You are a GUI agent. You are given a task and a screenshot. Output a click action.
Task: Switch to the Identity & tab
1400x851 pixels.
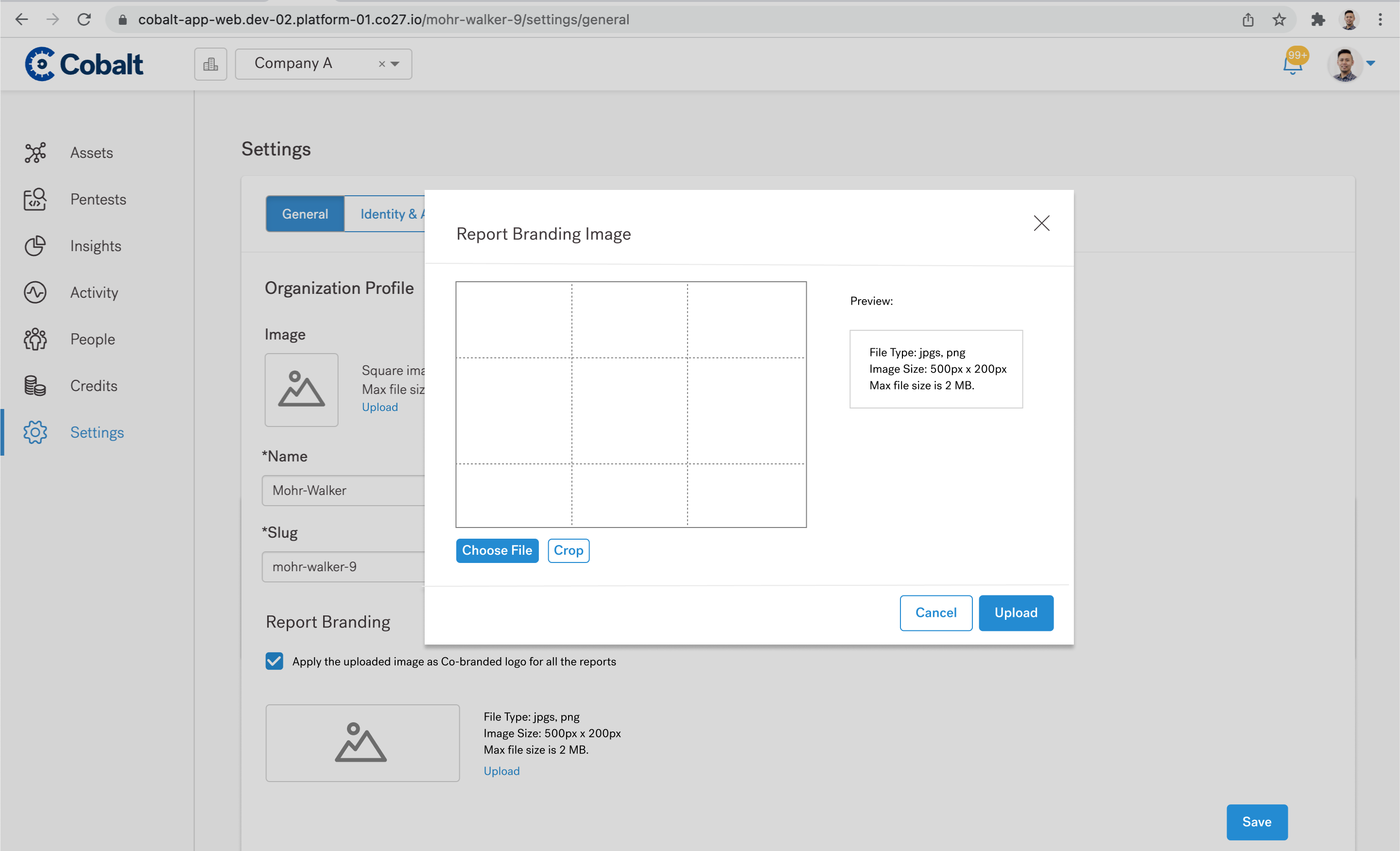pyautogui.click(x=385, y=214)
